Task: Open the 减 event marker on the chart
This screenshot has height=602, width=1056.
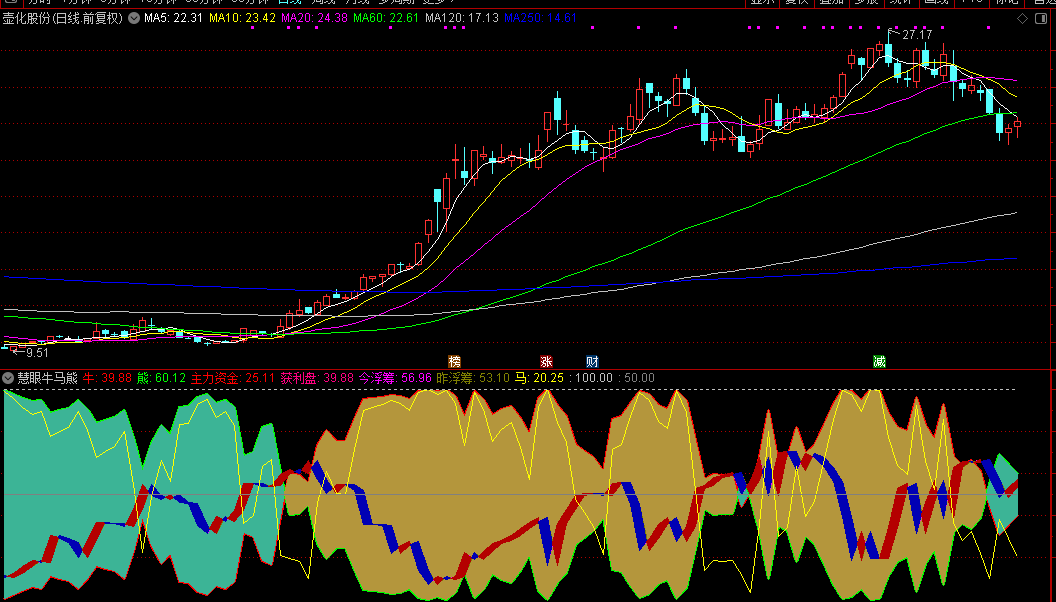Action: [880, 362]
